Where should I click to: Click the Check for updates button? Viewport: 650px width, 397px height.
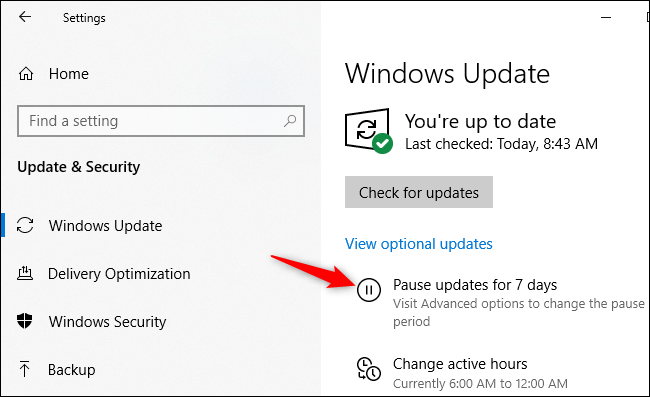tap(419, 192)
